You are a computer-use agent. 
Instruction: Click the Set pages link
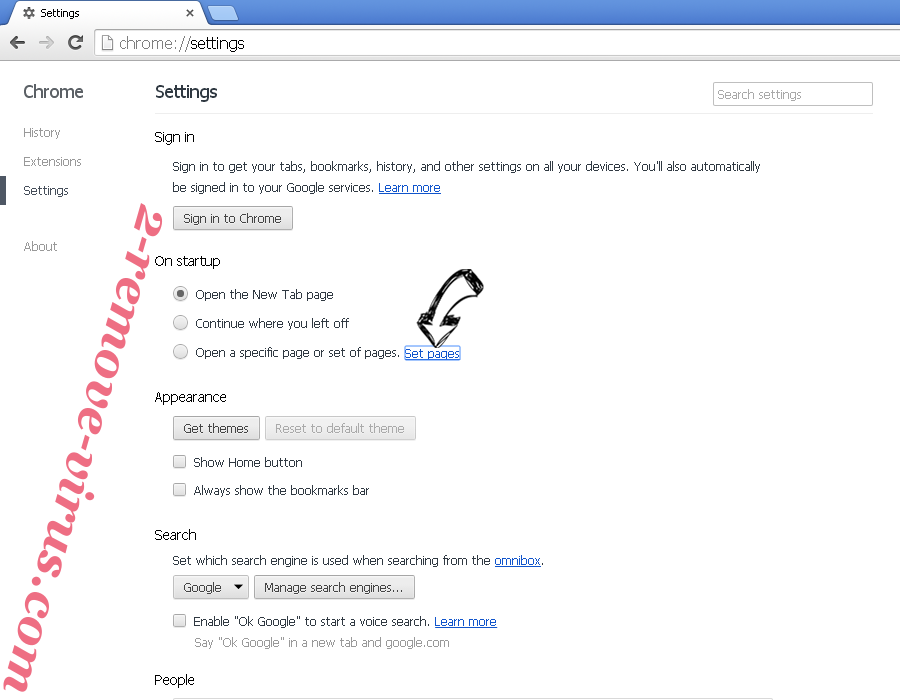click(432, 353)
